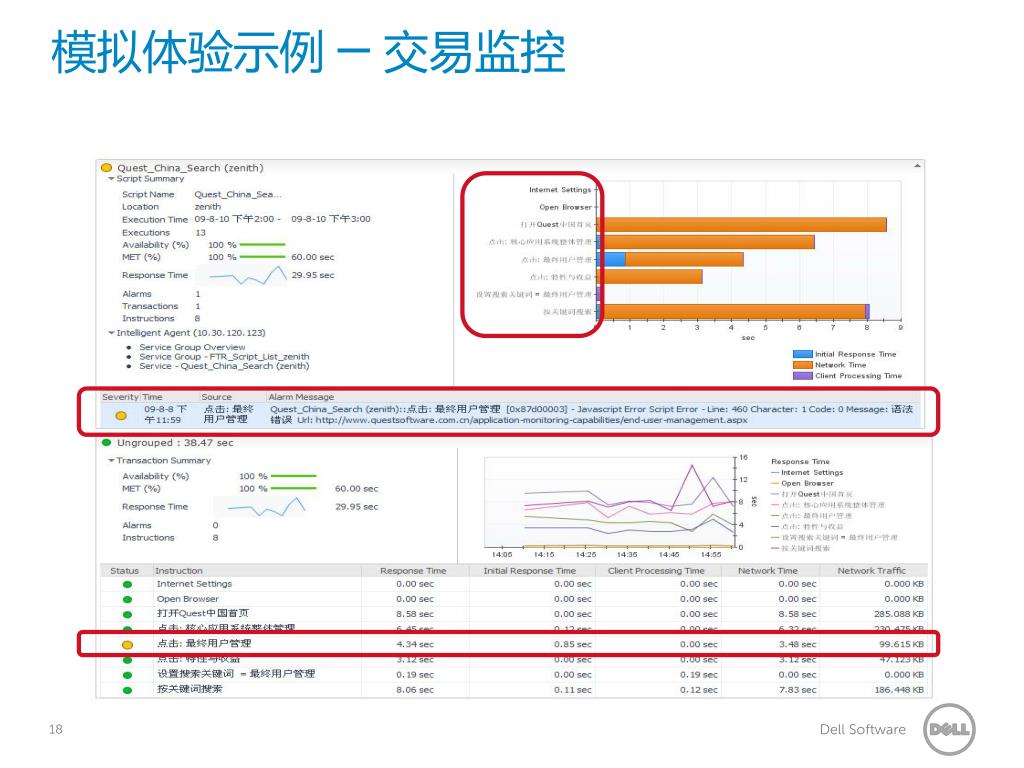Sort by Client Processing Time column header

point(656,571)
